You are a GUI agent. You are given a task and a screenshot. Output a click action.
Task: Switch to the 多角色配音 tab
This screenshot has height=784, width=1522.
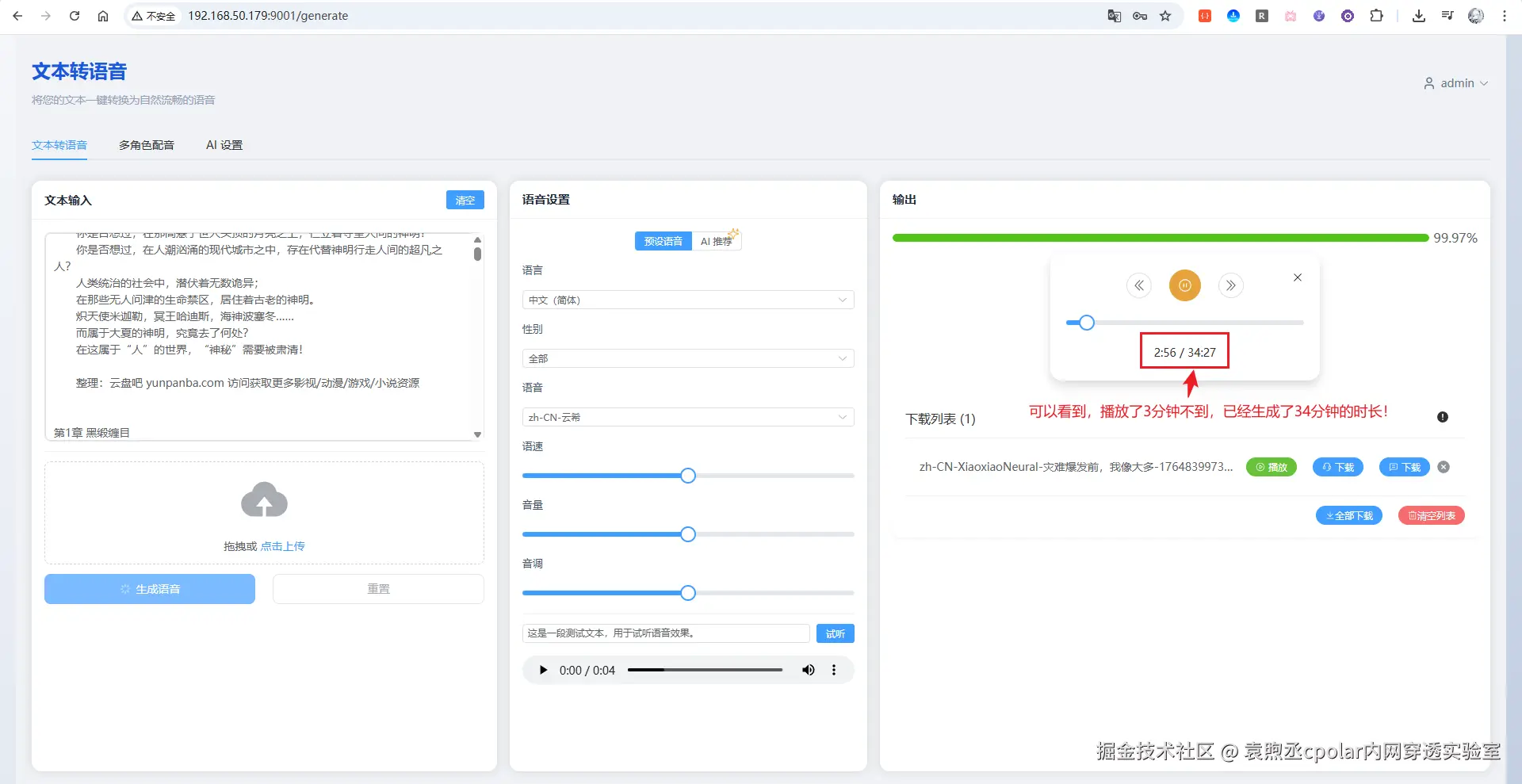coord(147,145)
